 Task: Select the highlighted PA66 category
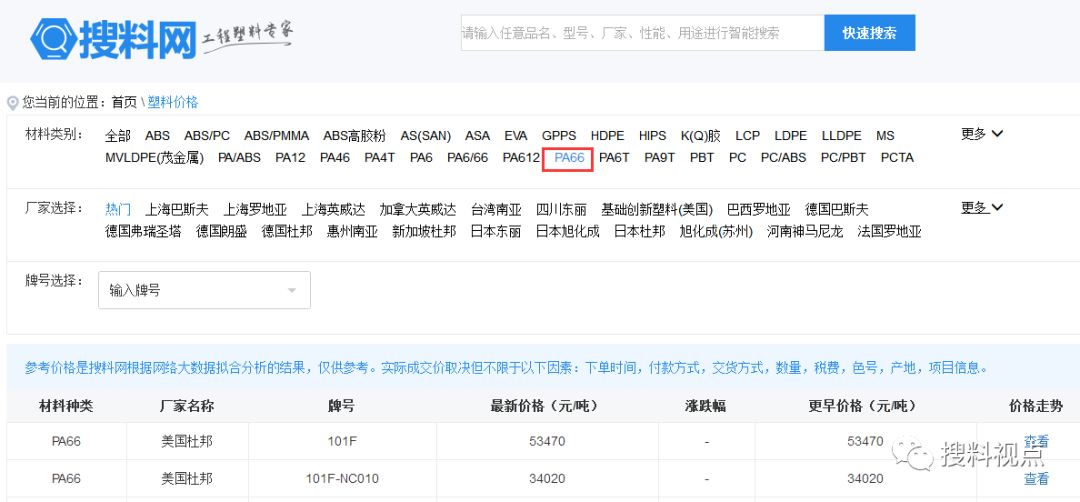(569, 158)
